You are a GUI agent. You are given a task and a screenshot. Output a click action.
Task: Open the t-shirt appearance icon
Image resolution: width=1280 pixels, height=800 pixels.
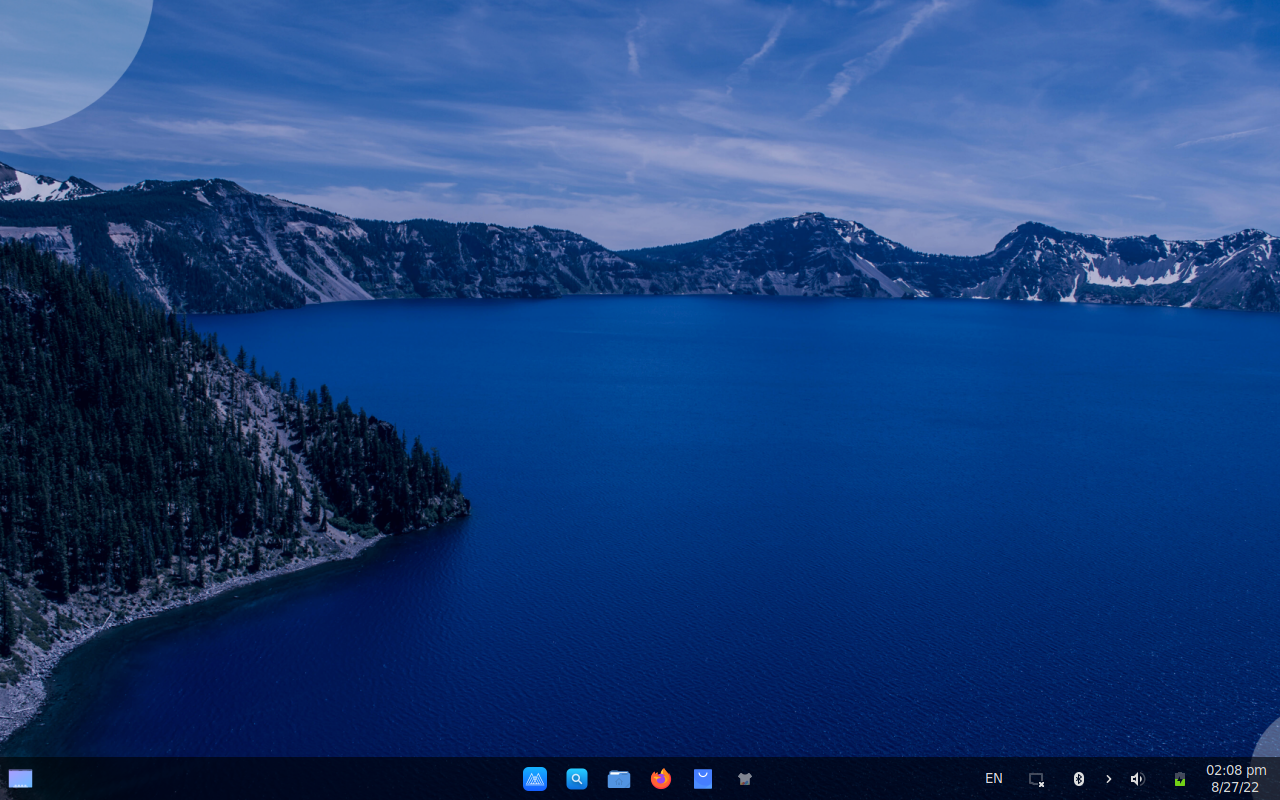[x=744, y=779]
